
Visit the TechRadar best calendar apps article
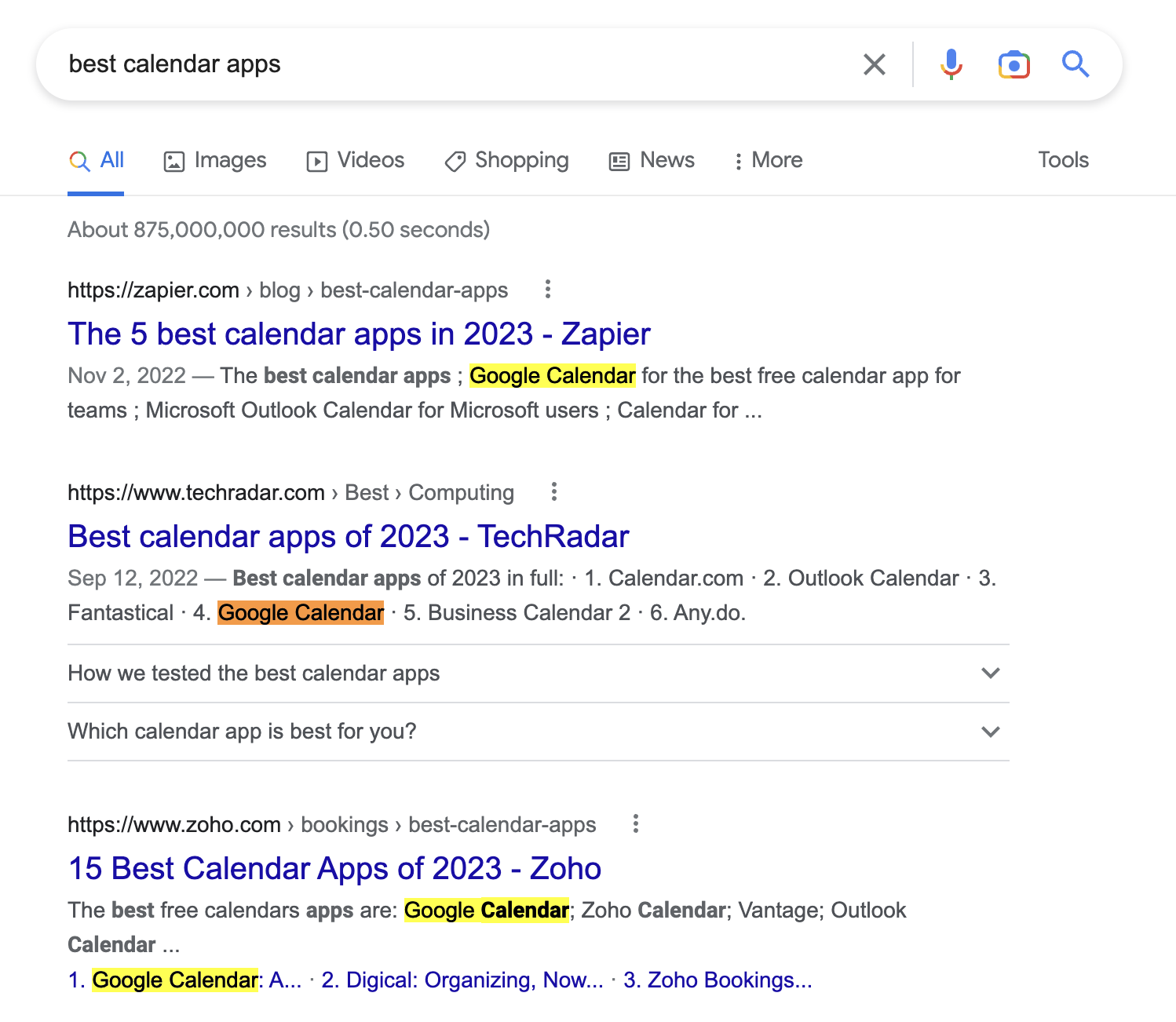(348, 536)
